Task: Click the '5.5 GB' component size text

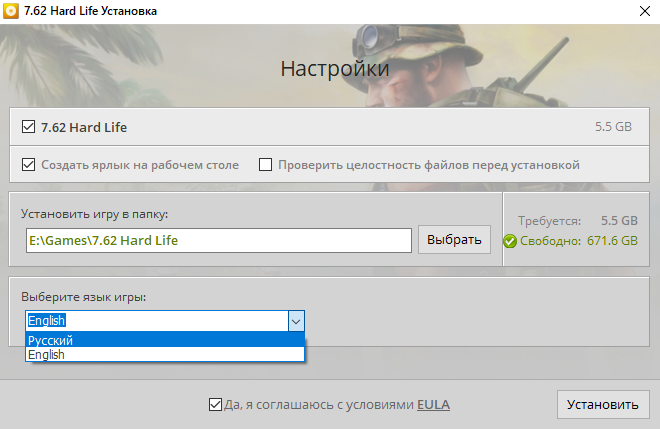Action: click(x=613, y=127)
